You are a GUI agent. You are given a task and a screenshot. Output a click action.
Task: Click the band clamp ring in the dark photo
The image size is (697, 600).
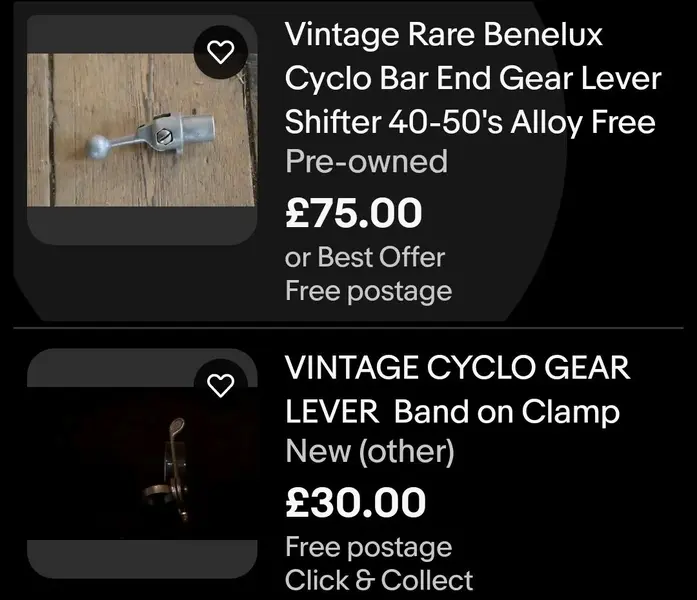click(x=156, y=495)
